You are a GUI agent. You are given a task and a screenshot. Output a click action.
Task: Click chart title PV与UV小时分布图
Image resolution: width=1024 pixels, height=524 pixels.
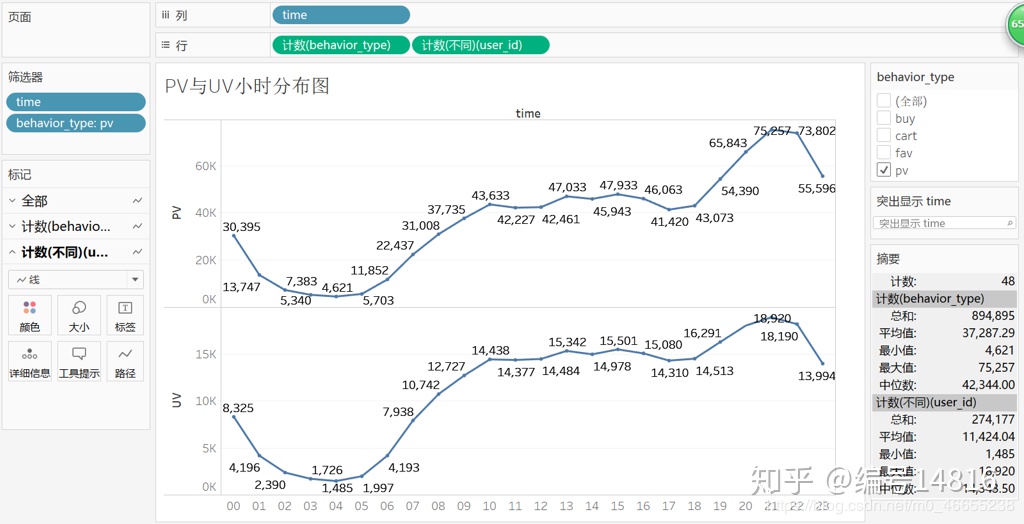pos(248,86)
